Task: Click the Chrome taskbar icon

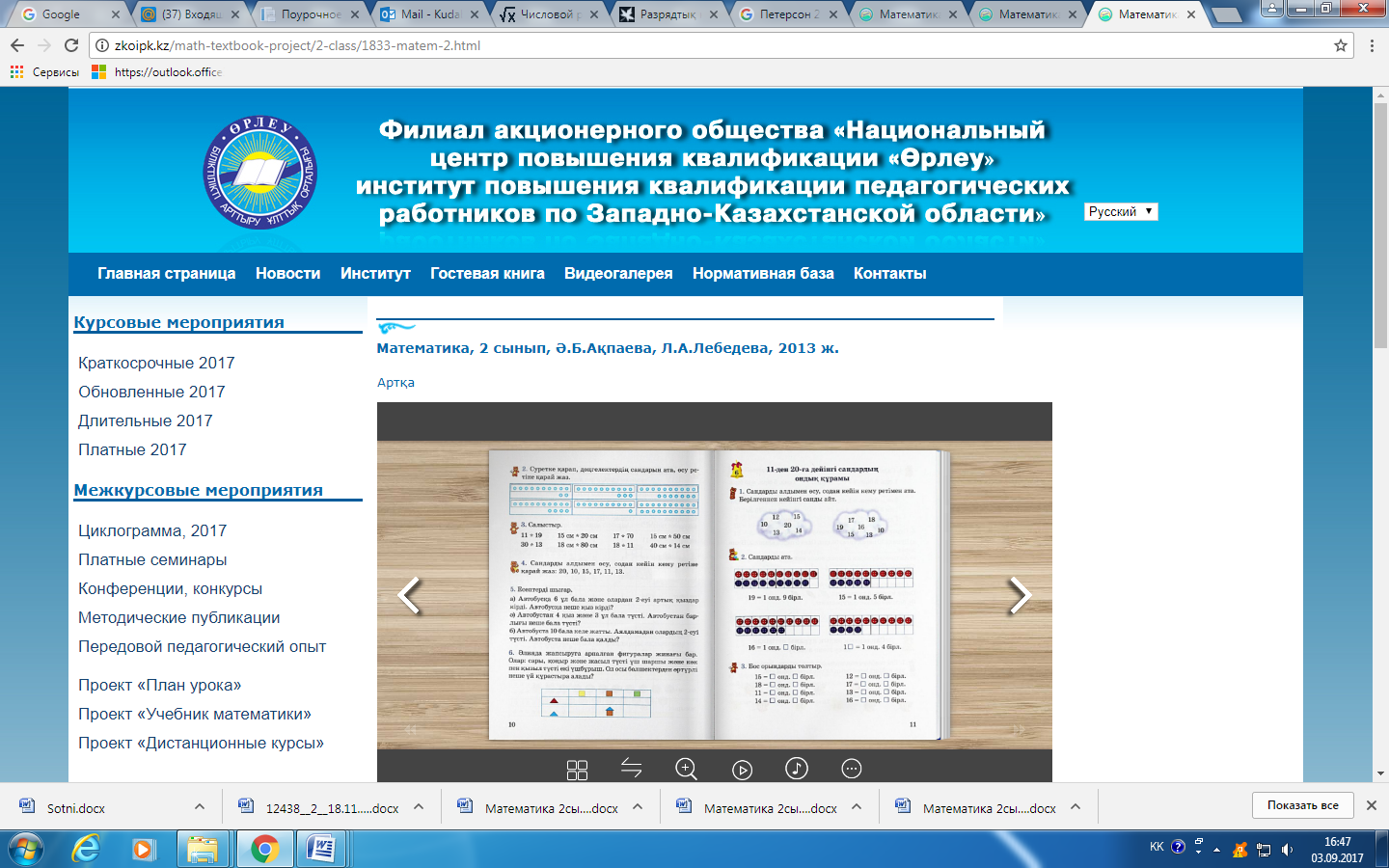Action: pos(263,849)
